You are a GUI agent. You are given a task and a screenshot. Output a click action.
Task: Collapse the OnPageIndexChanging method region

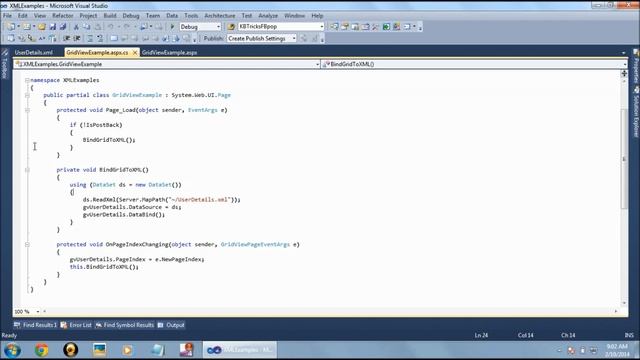(x=27, y=244)
